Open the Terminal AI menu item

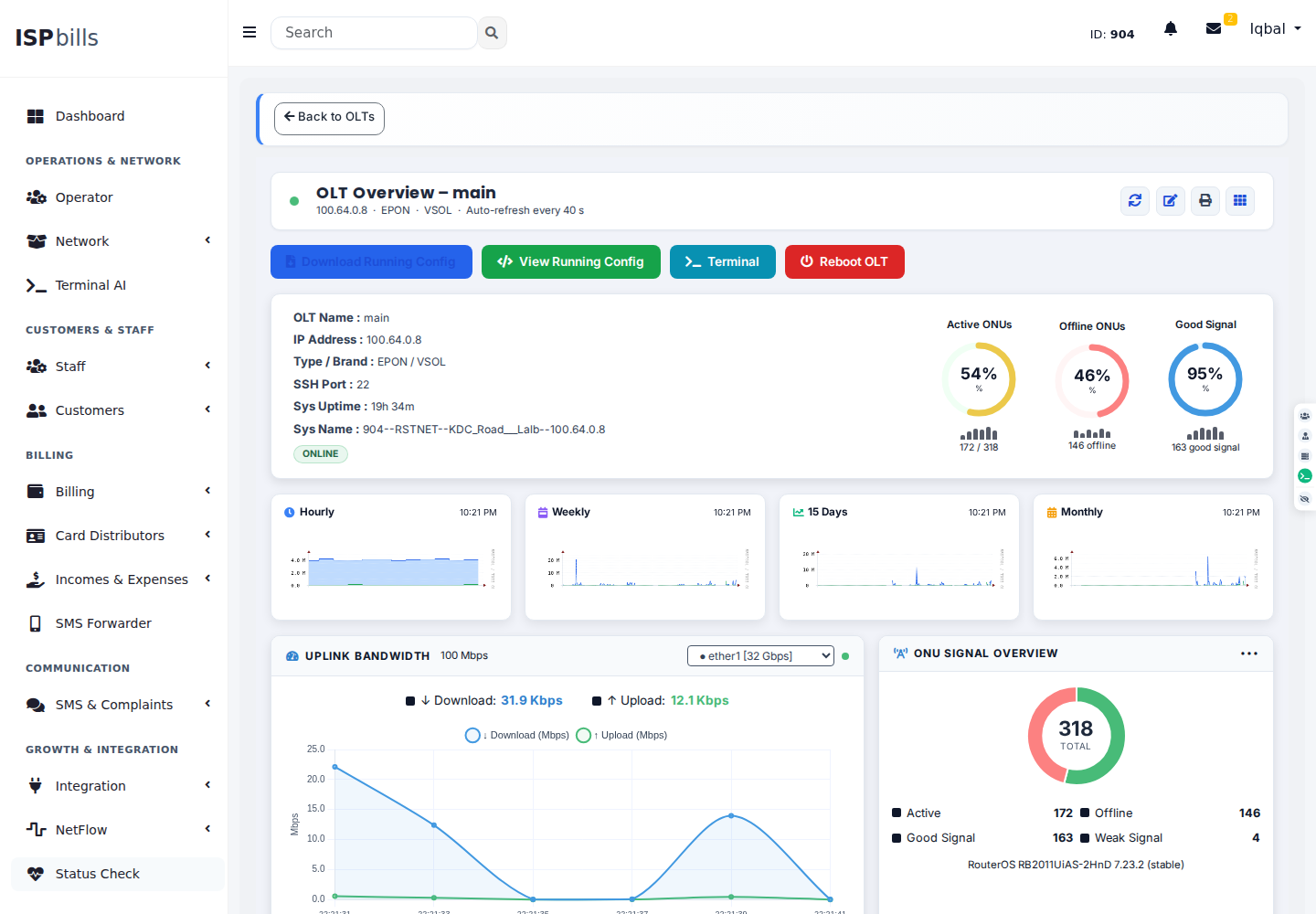pos(117,285)
